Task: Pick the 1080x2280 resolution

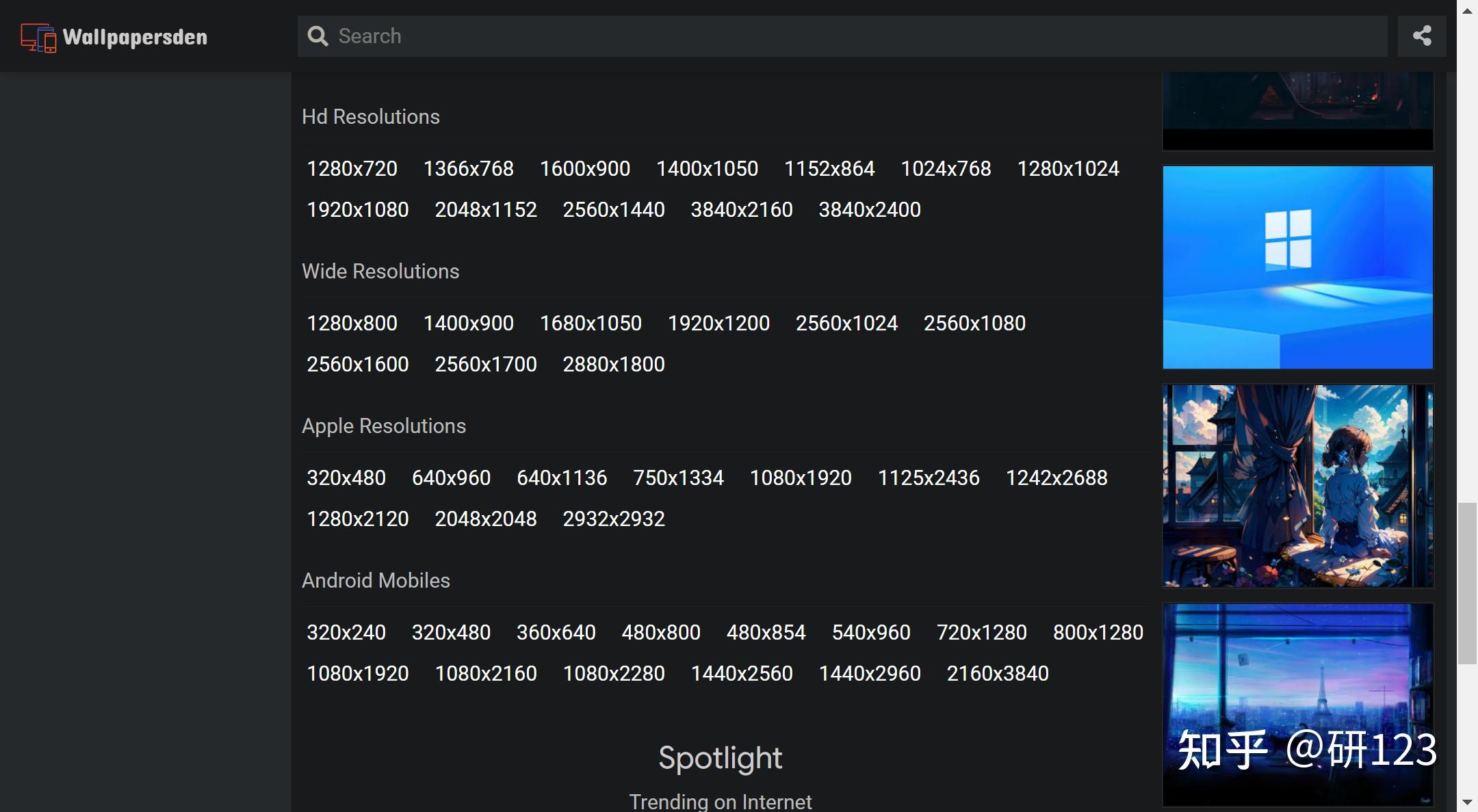Action: tap(614, 674)
